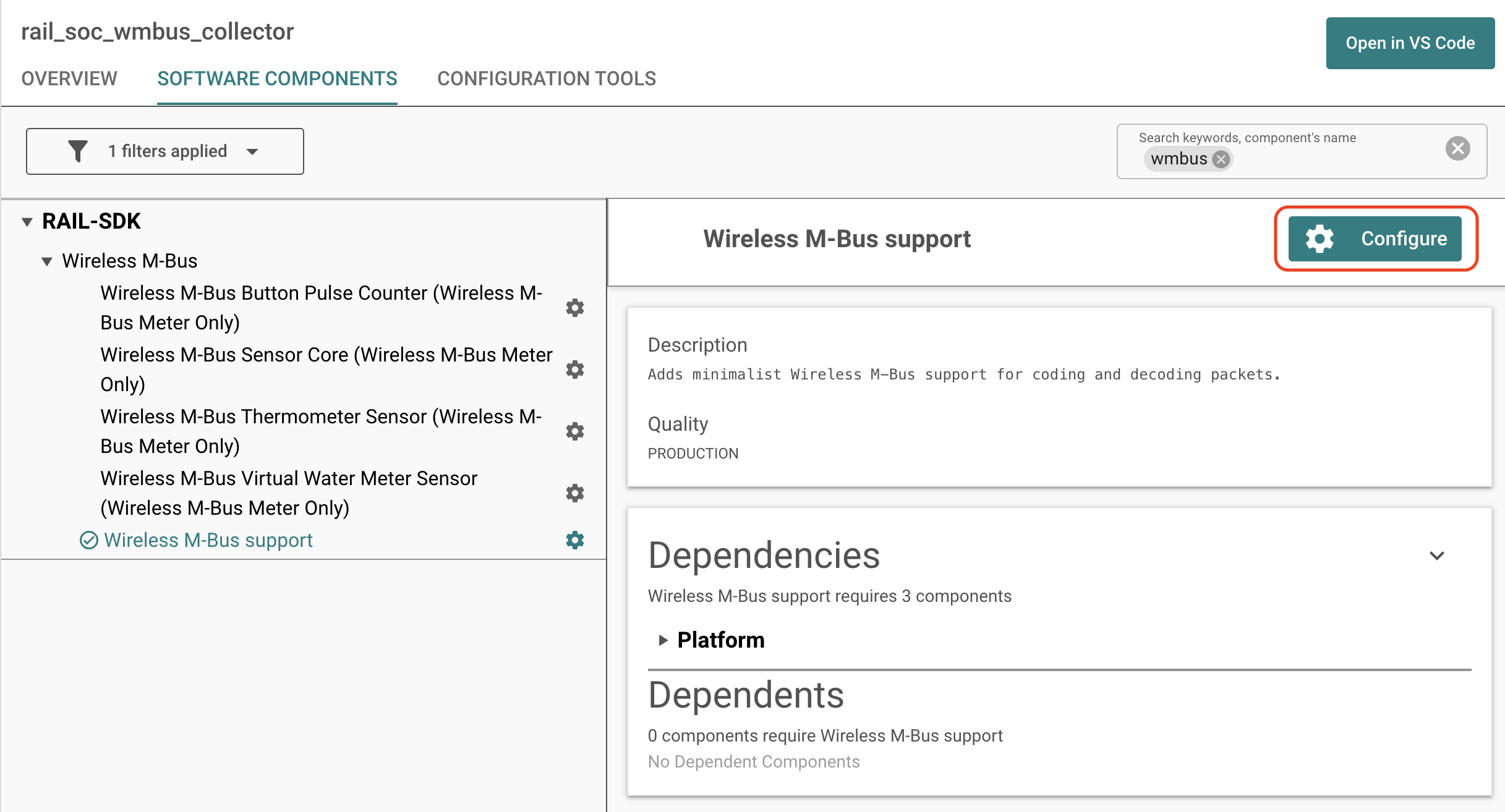The height and width of the screenshot is (812, 1505).
Task: Select the Wireless M-Bus support tree item
Action: coord(208,540)
